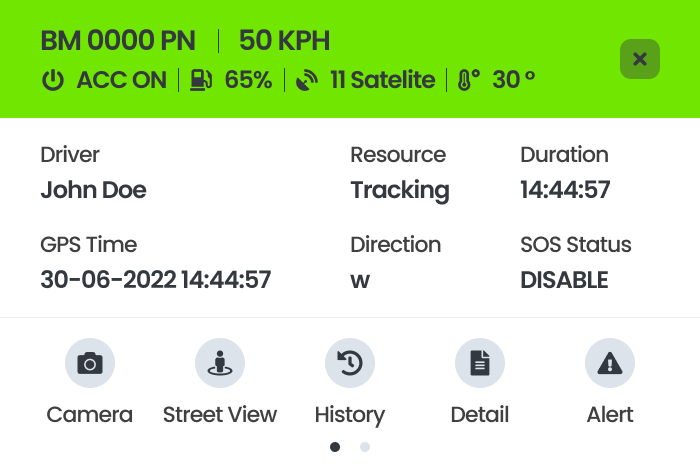Viewport: 700px width, 472px height.
Task: Click the fuel pump icon
Action: 200,80
